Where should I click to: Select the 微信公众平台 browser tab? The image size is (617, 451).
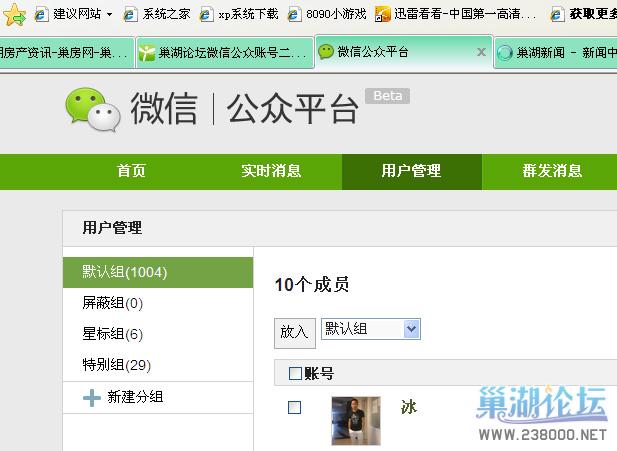coord(404,52)
